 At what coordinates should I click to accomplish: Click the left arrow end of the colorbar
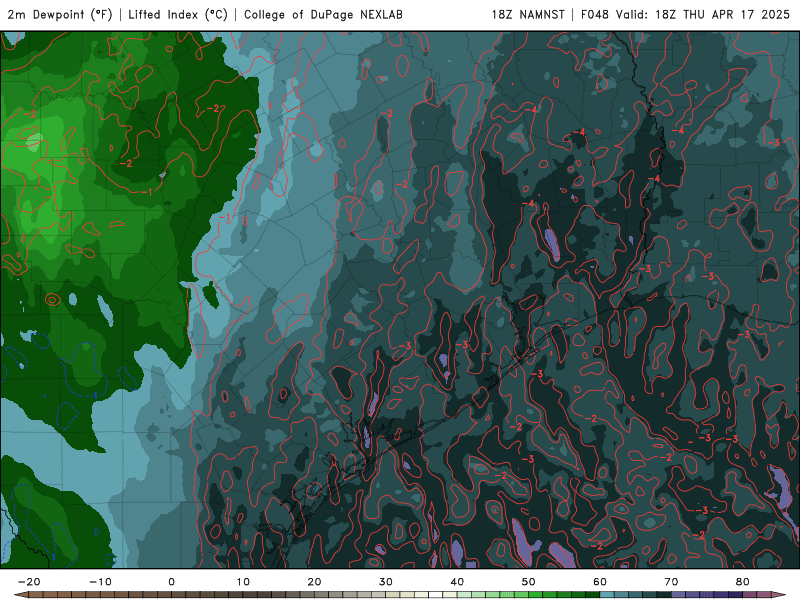coord(20,595)
